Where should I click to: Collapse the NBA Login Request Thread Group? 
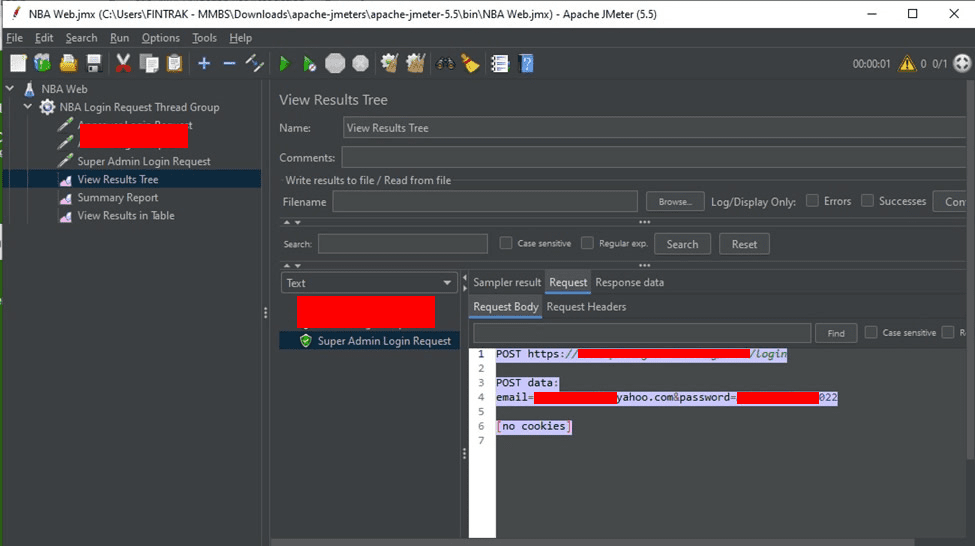[28, 107]
